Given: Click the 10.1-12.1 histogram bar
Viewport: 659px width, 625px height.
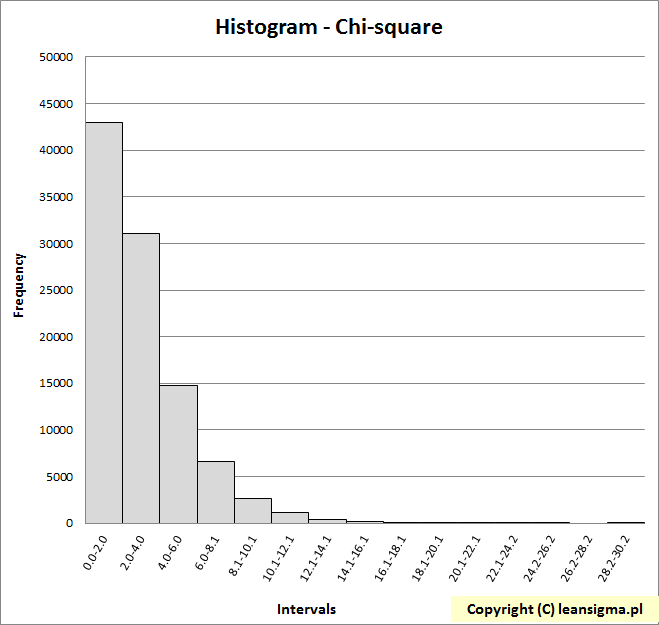Looking at the screenshot, I should click(290, 518).
